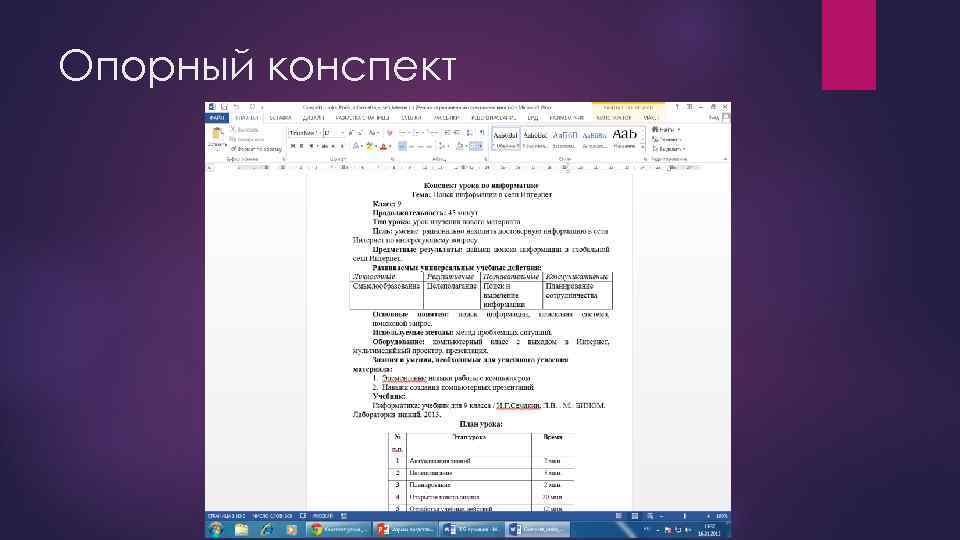960x540 pixels.
Task: Click the line spacing icon
Action: (x=443, y=146)
